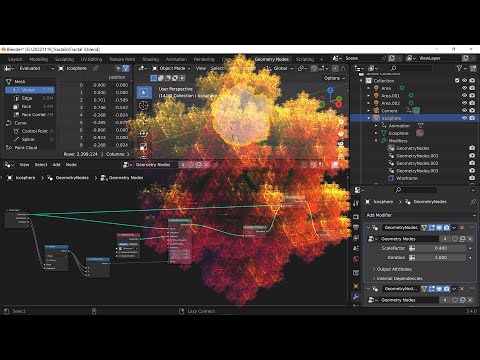Pin the spreadsheet to Icosphere
Viewport: 480px width, 360px height.
tap(96, 68)
